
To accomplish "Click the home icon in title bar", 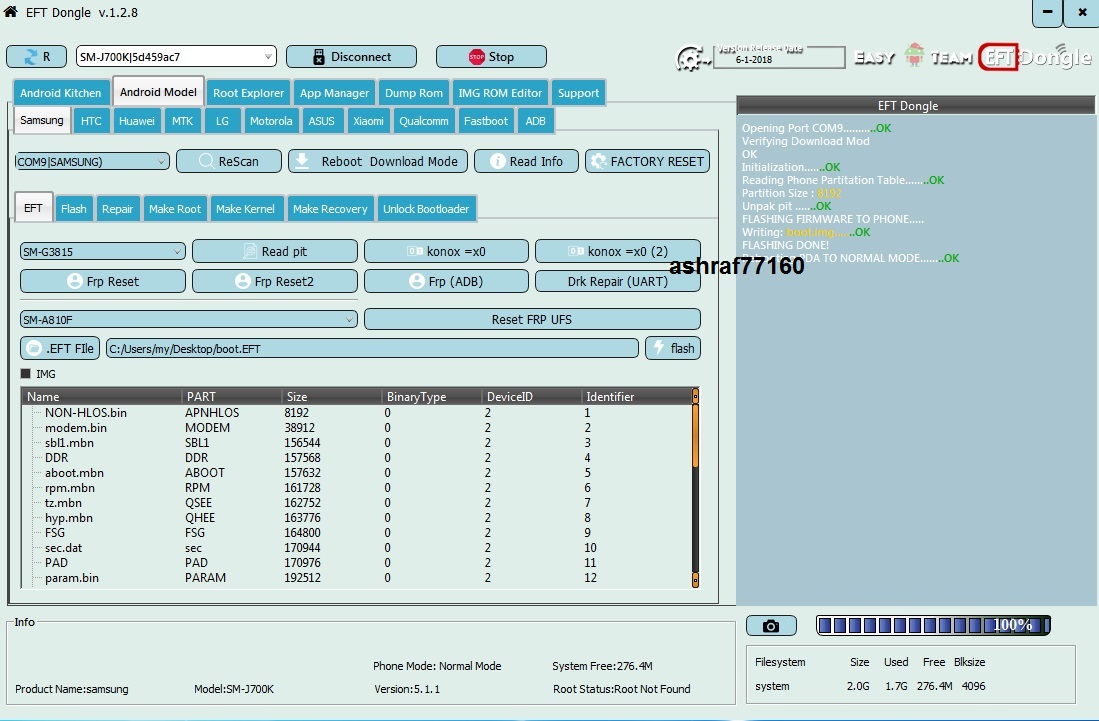I will point(10,11).
